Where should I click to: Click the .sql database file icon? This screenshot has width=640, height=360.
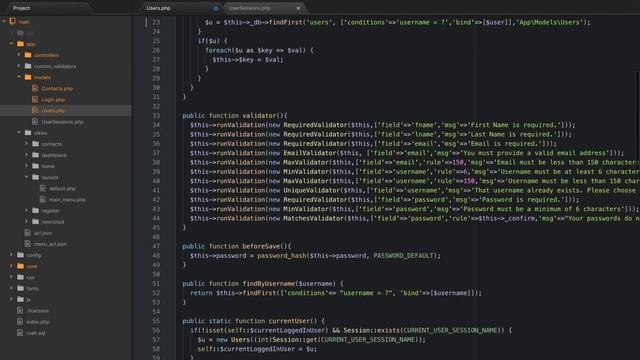coord(20,333)
